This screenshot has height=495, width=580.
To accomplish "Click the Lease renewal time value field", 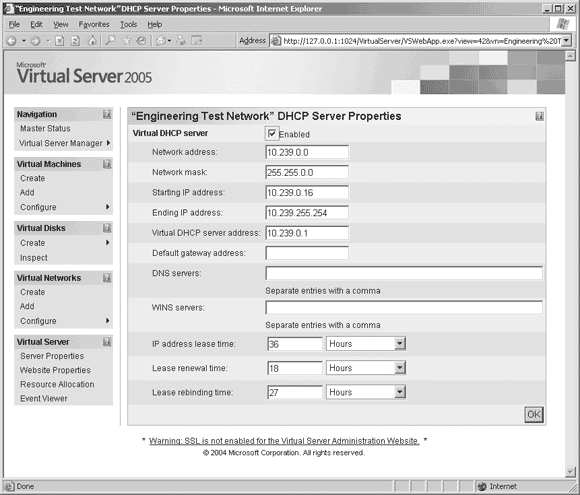I will point(295,368).
